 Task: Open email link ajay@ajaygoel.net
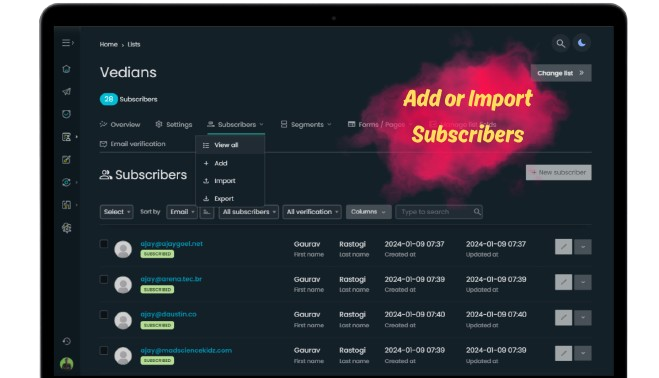[171, 244]
